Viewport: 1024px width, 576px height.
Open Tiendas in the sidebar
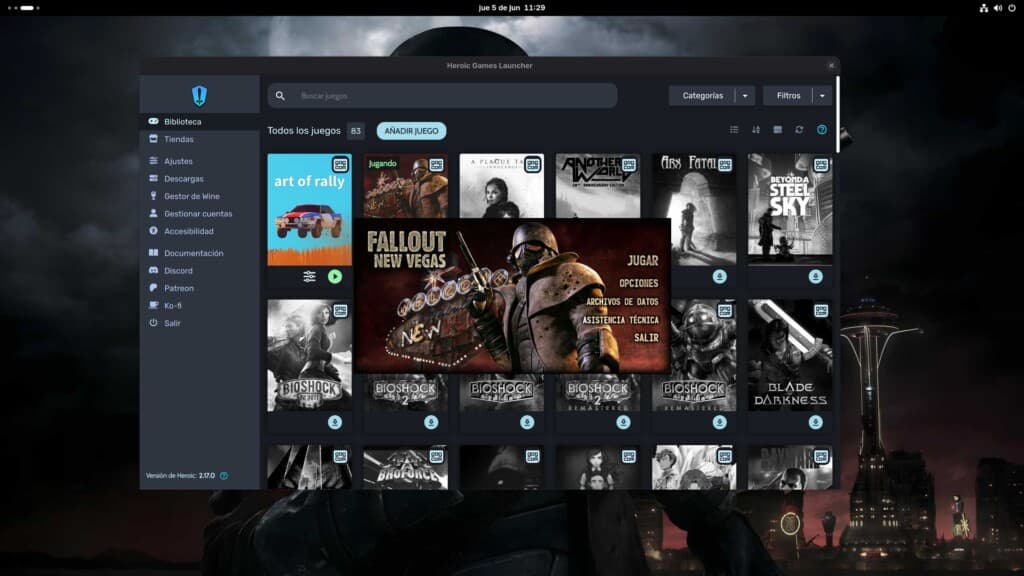(x=199, y=139)
